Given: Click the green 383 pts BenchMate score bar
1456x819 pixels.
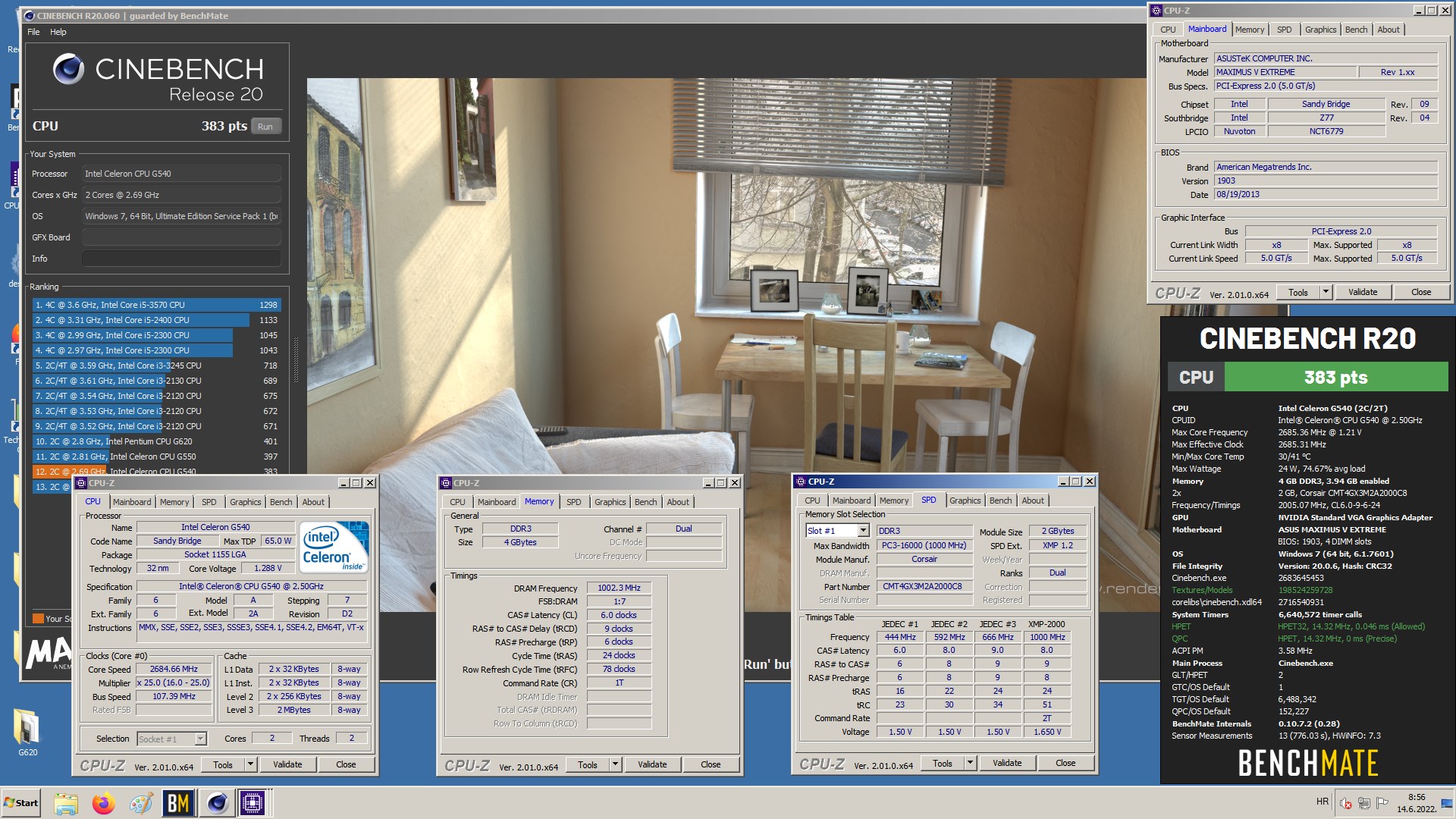Looking at the screenshot, I should tap(1335, 377).
